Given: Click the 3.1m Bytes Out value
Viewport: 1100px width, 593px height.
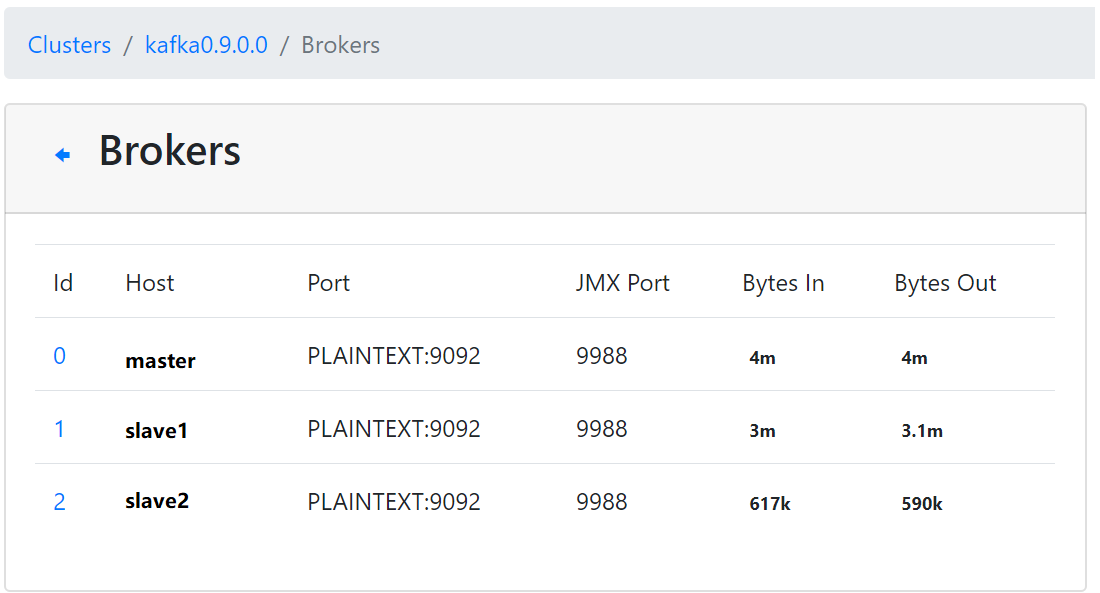Looking at the screenshot, I should (921, 431).
